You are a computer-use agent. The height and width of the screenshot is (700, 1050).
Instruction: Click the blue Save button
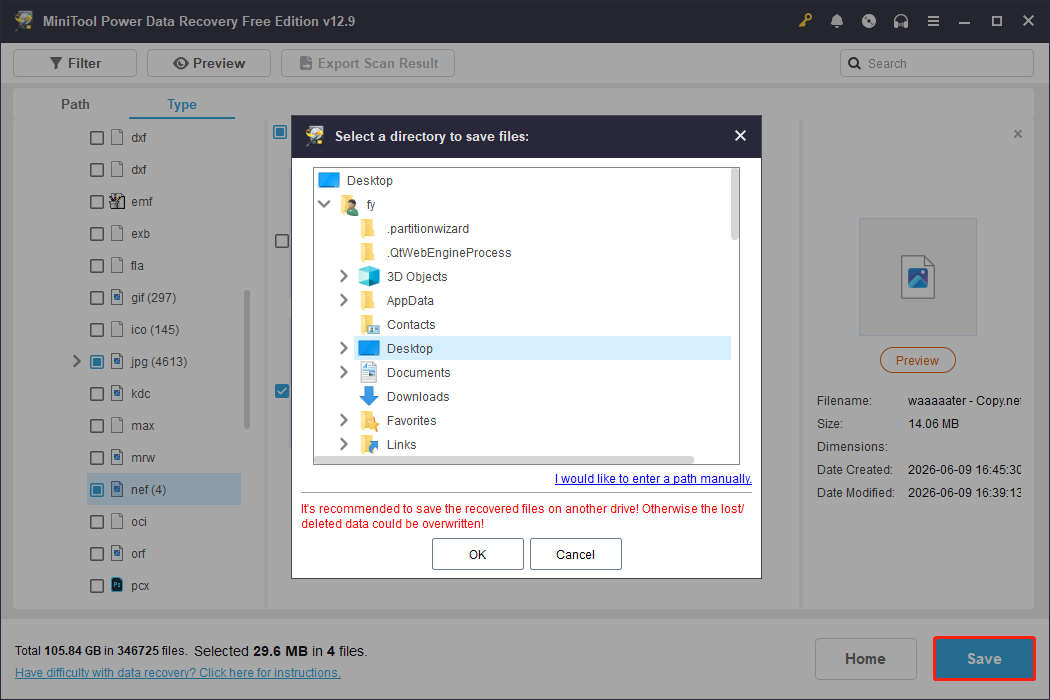984,658
